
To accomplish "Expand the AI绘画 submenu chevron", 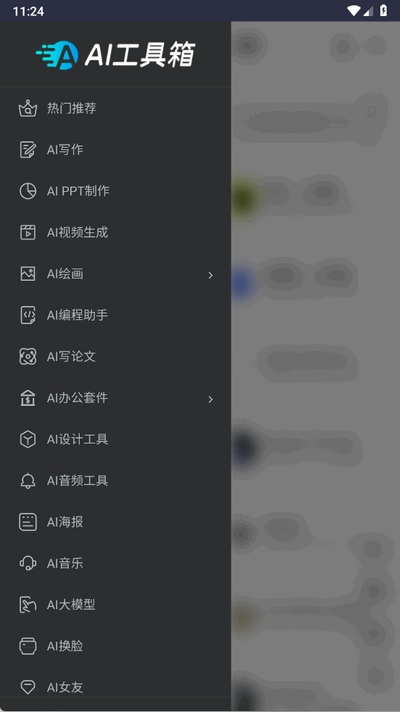I will (210, 275).
